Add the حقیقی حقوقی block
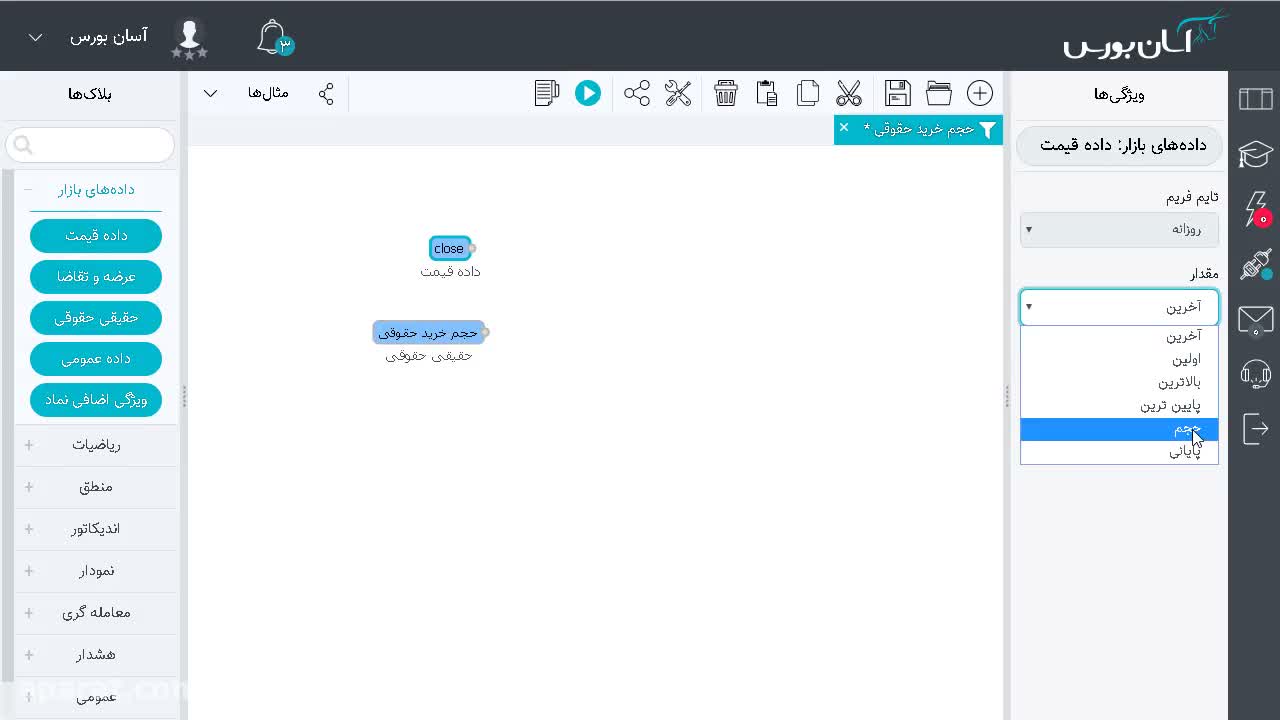Screen dimensions: 1280x720 coord(96,318)
